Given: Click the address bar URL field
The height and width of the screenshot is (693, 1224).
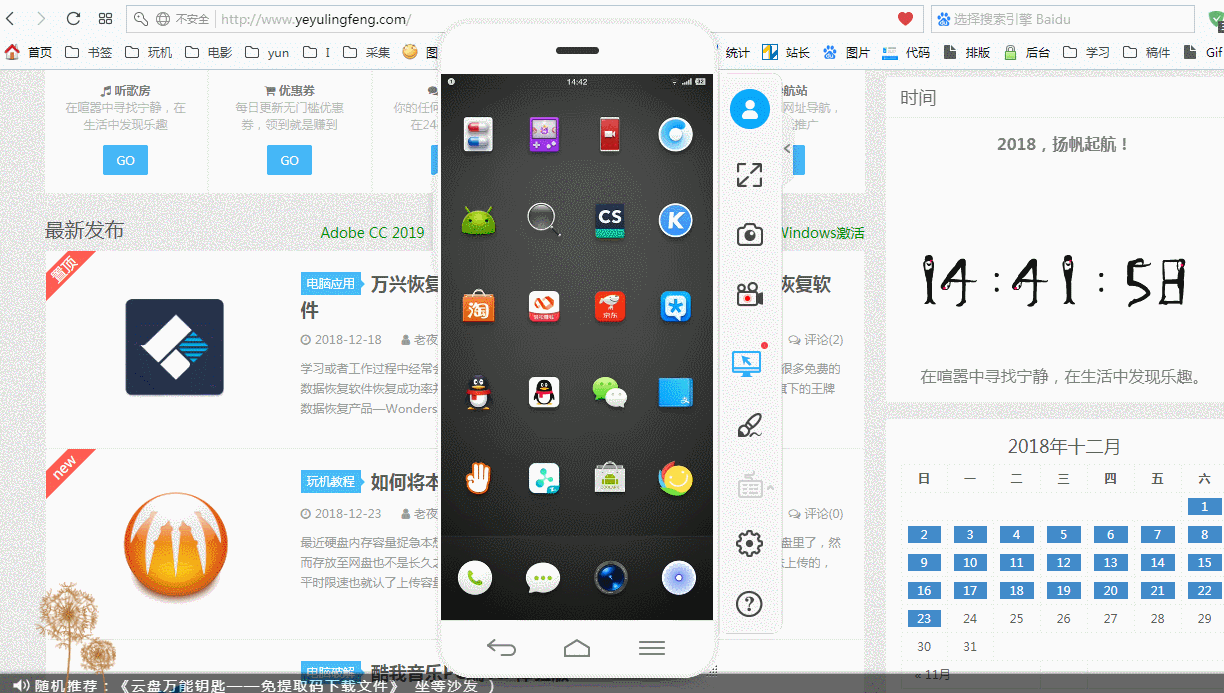Looking at the screenshot, I should tap(525, 19).
